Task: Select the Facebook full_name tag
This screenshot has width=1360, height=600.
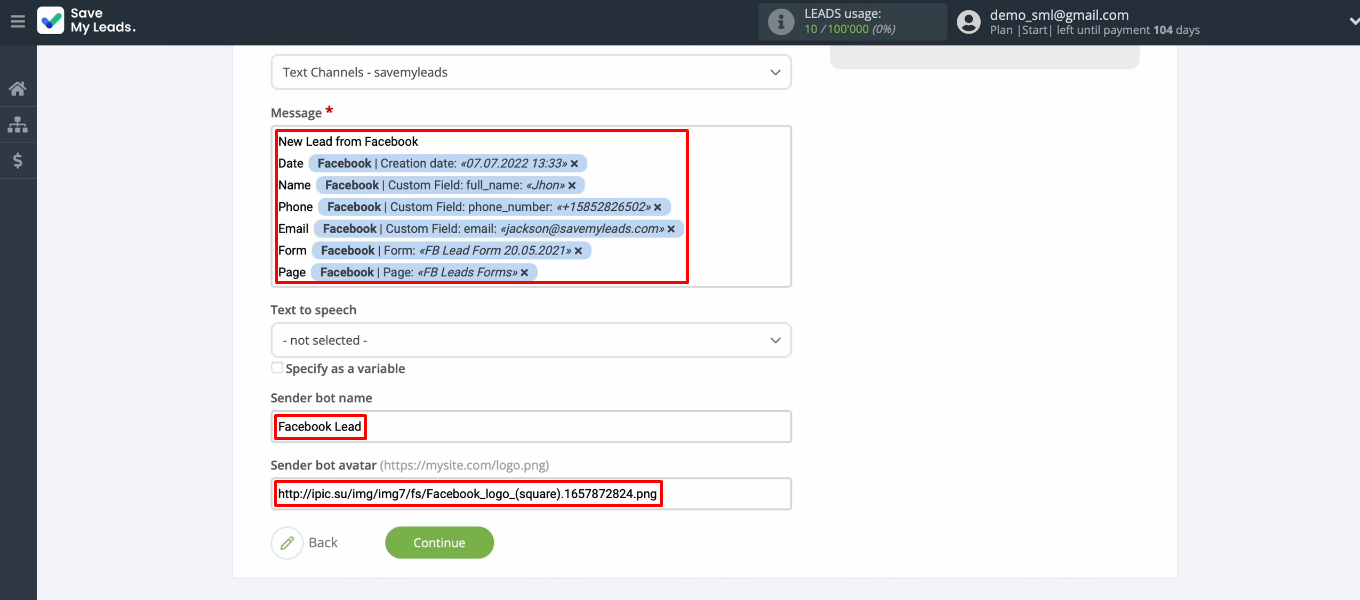Action: tap(450, 185)
